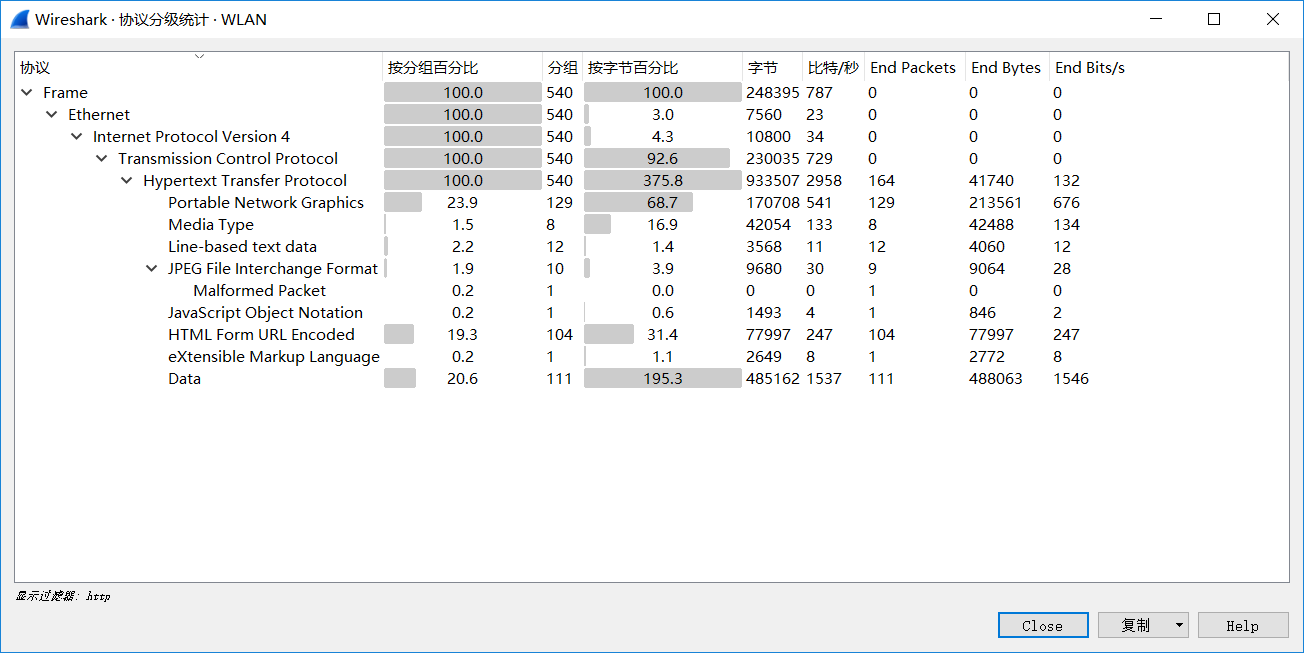Click the 20.6 packet percentage cell
Image resolution: width=1304 pixels, height=653 pixels.
(x=463, y=378)
